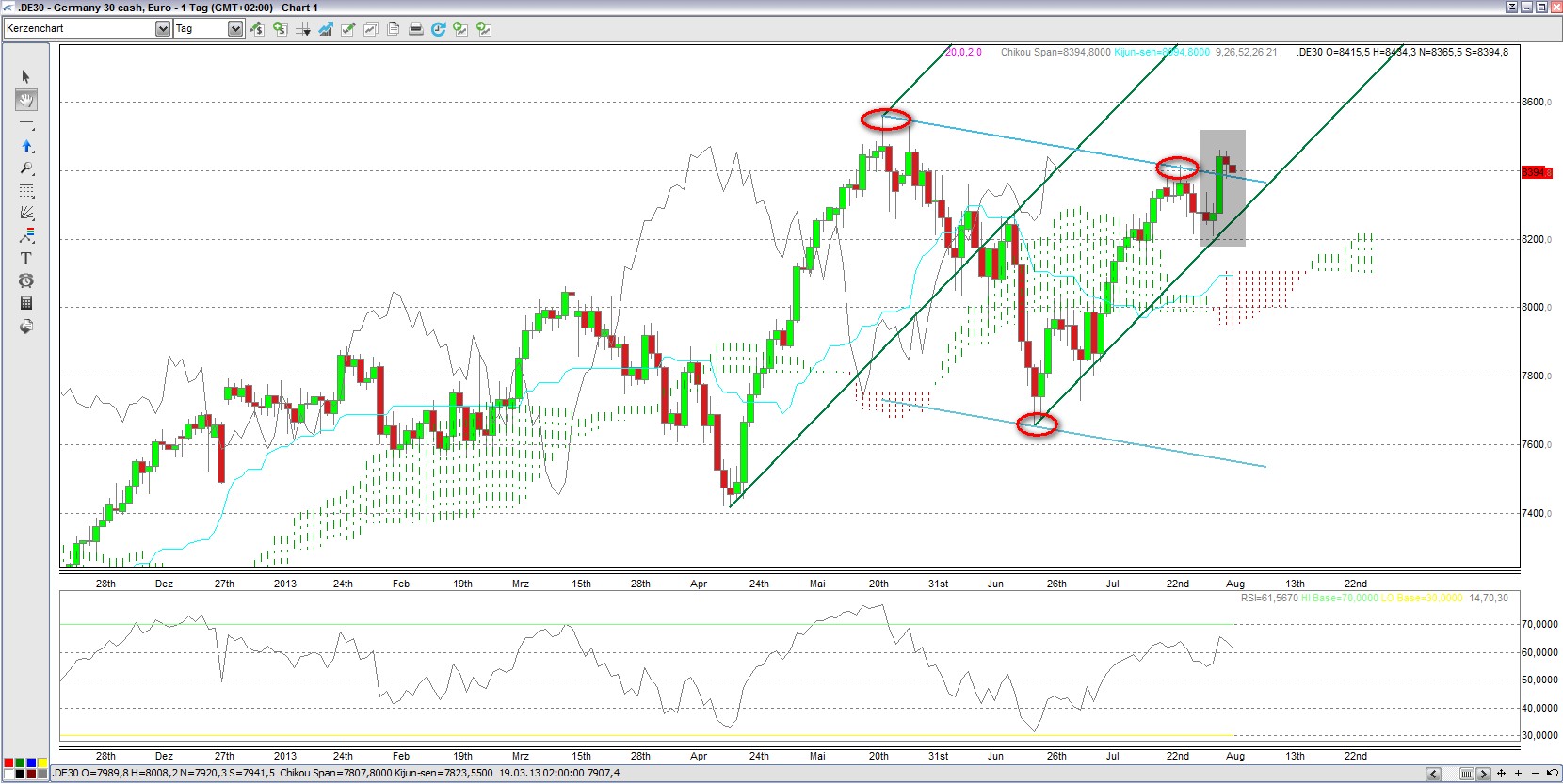Select the magnifier zoom tool

[x=25, y=168]
